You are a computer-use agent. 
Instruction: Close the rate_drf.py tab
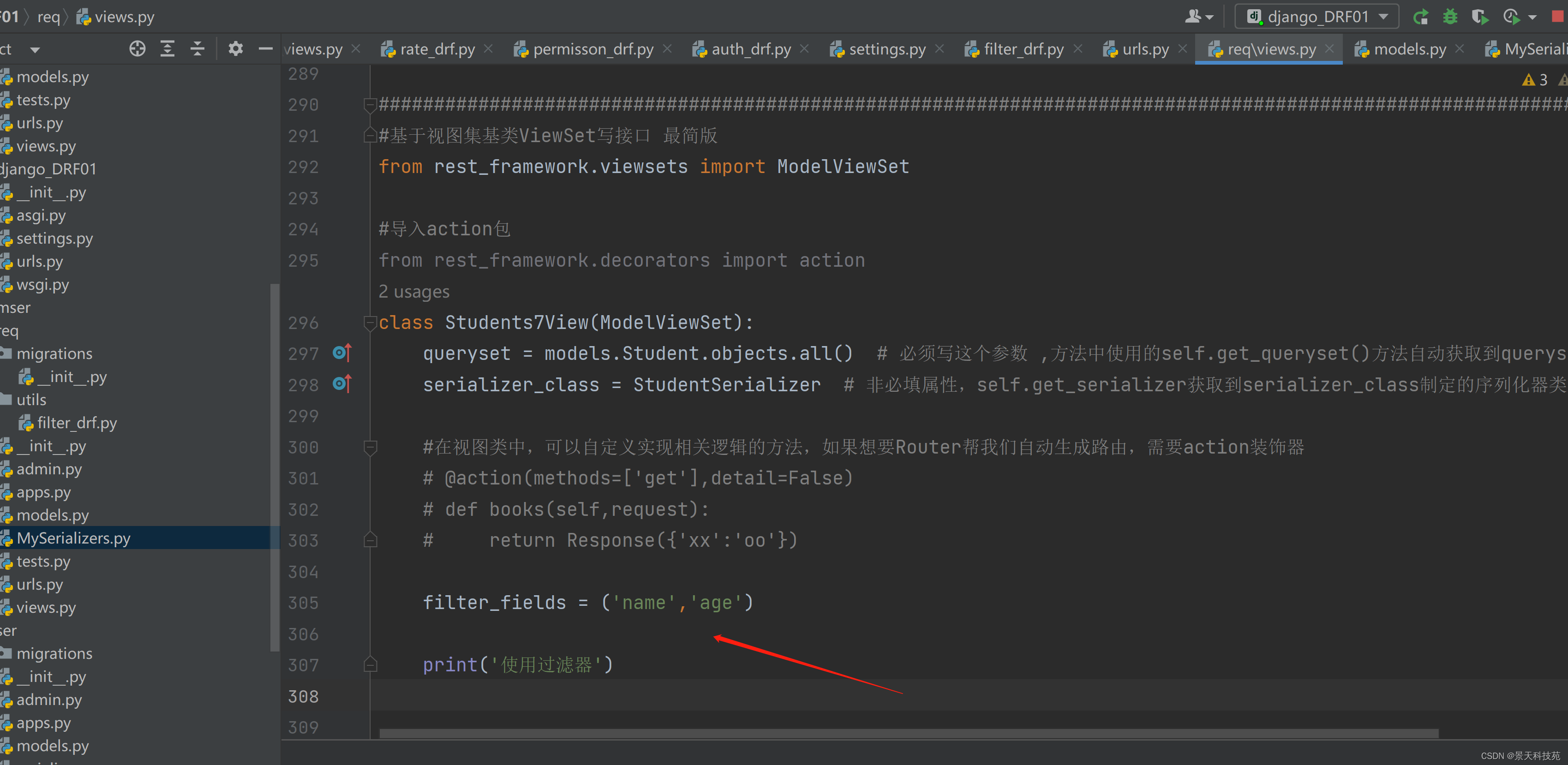488,49
